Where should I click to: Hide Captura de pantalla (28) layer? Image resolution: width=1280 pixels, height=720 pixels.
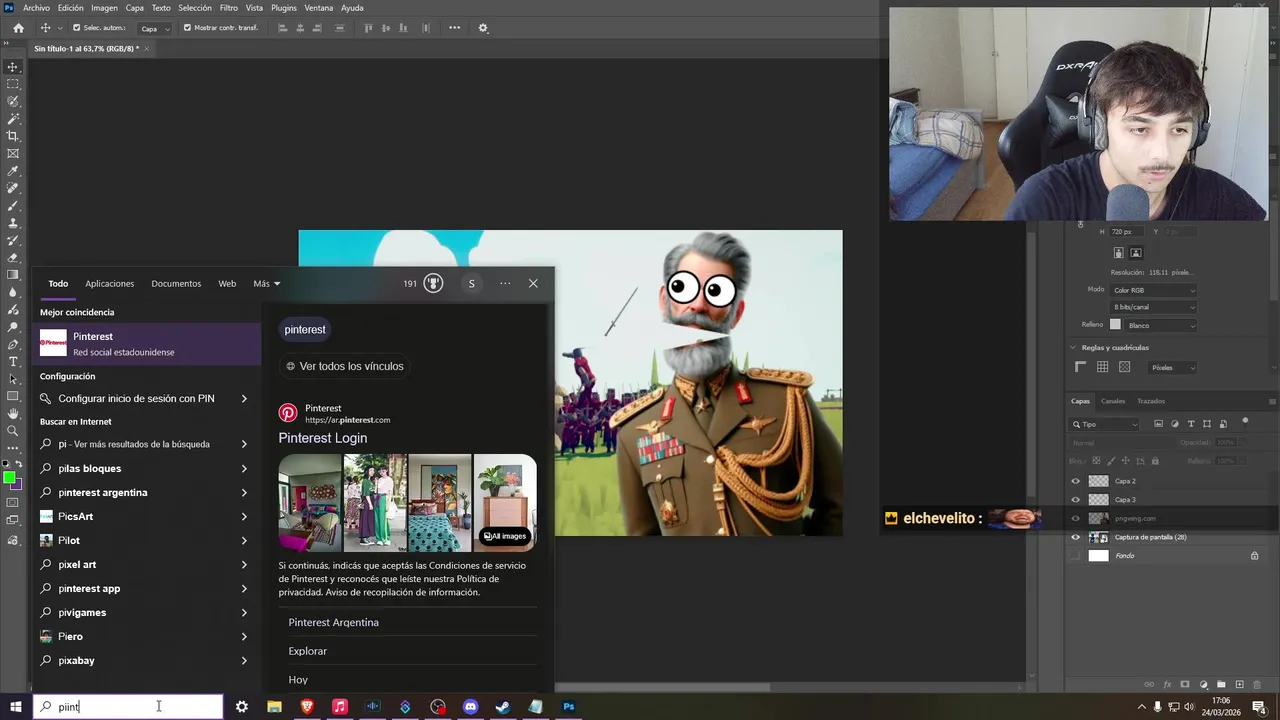click(x=1076, y=537)
